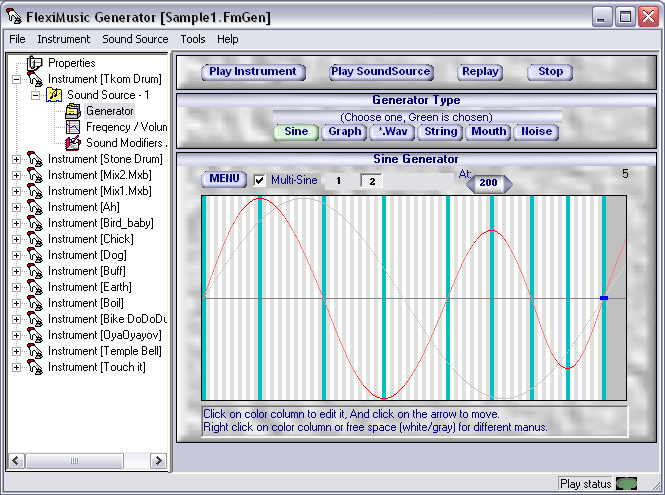Click the Temple Bell instrument icon
The width and height of the screenshot is (665, 495).
35,351
